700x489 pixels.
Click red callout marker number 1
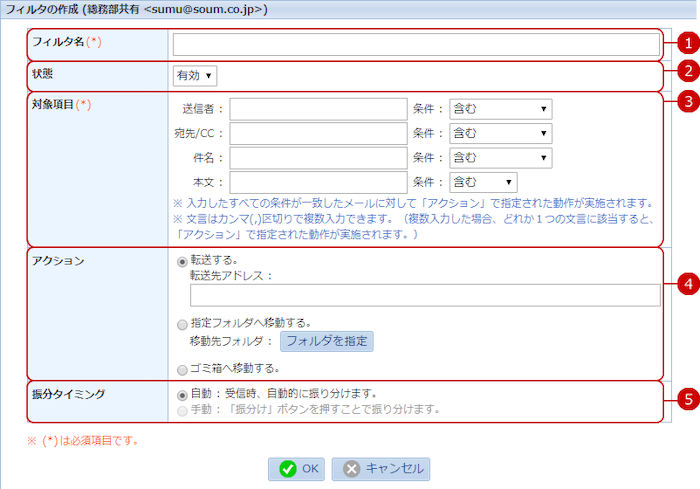click(x=686, y=43)
